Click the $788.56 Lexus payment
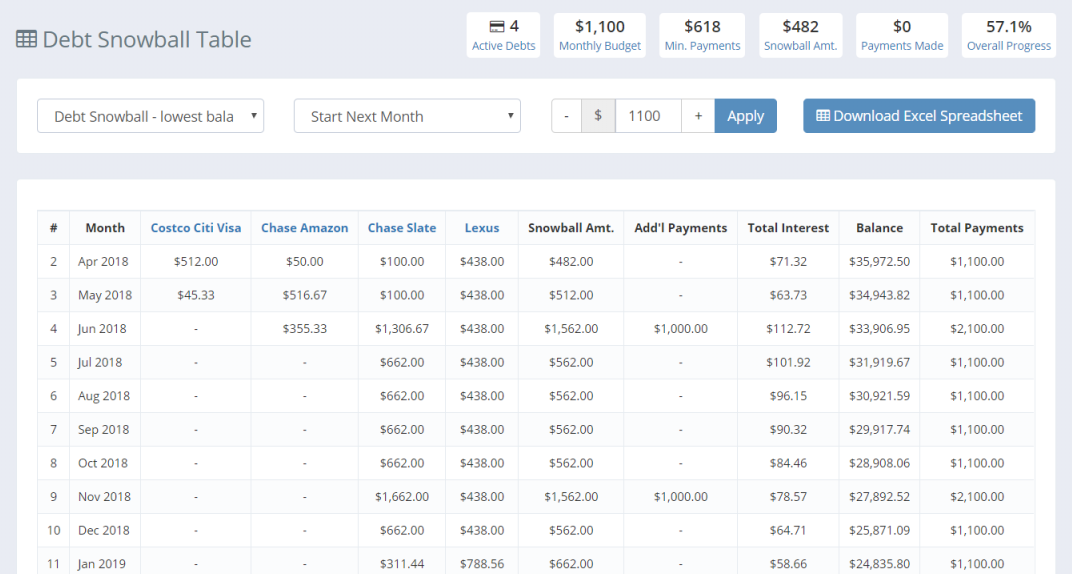1072x574 pixels. 482,564
